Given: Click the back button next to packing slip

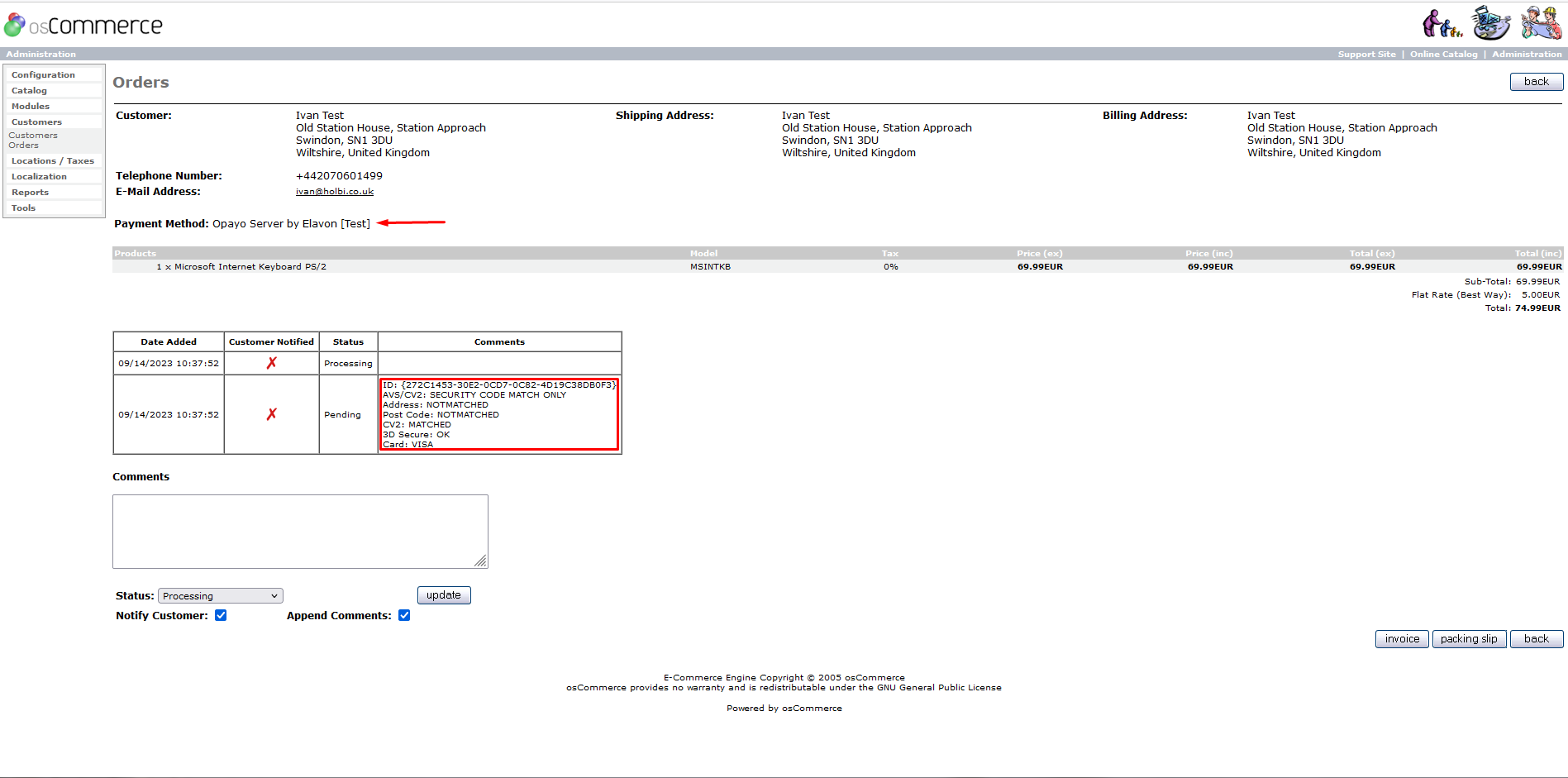Looking at the screenshot, I should [1537, 639].
